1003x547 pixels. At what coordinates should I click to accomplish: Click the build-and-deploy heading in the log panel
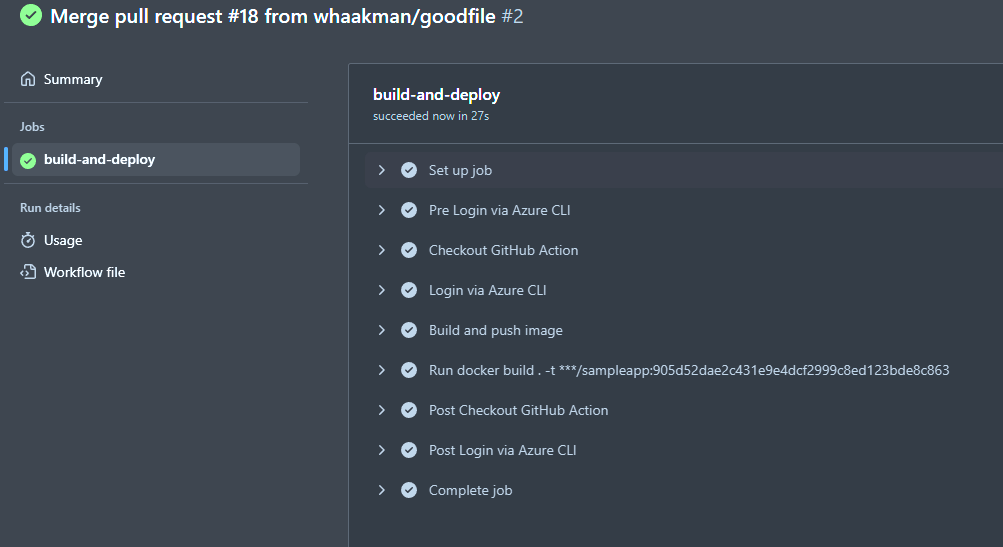(x=436, y=95)
